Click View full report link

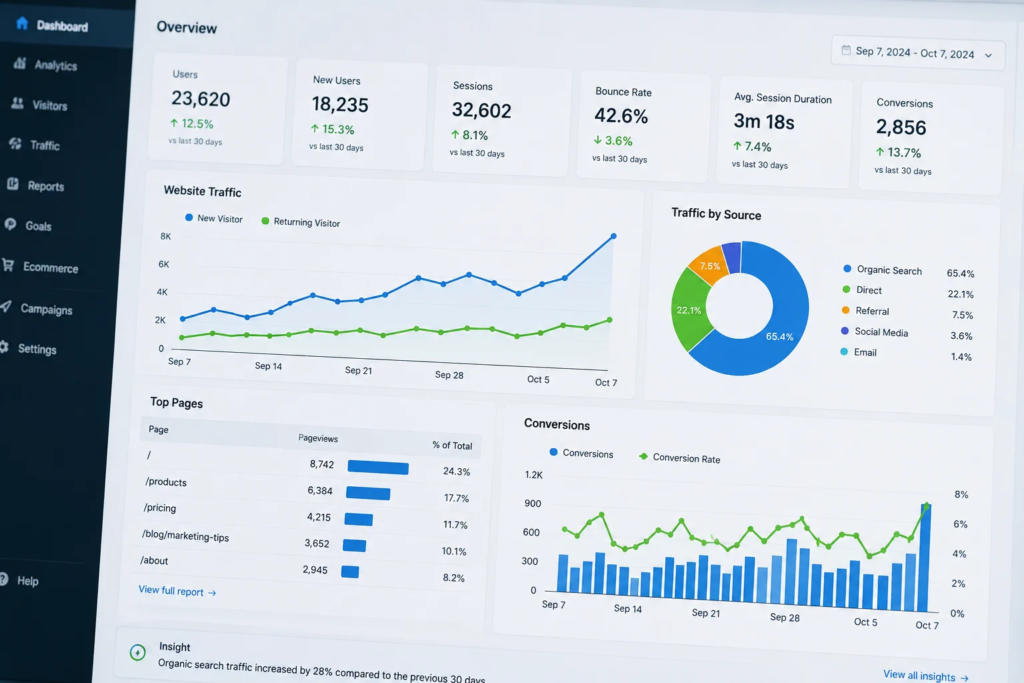[x=177, y=591]
